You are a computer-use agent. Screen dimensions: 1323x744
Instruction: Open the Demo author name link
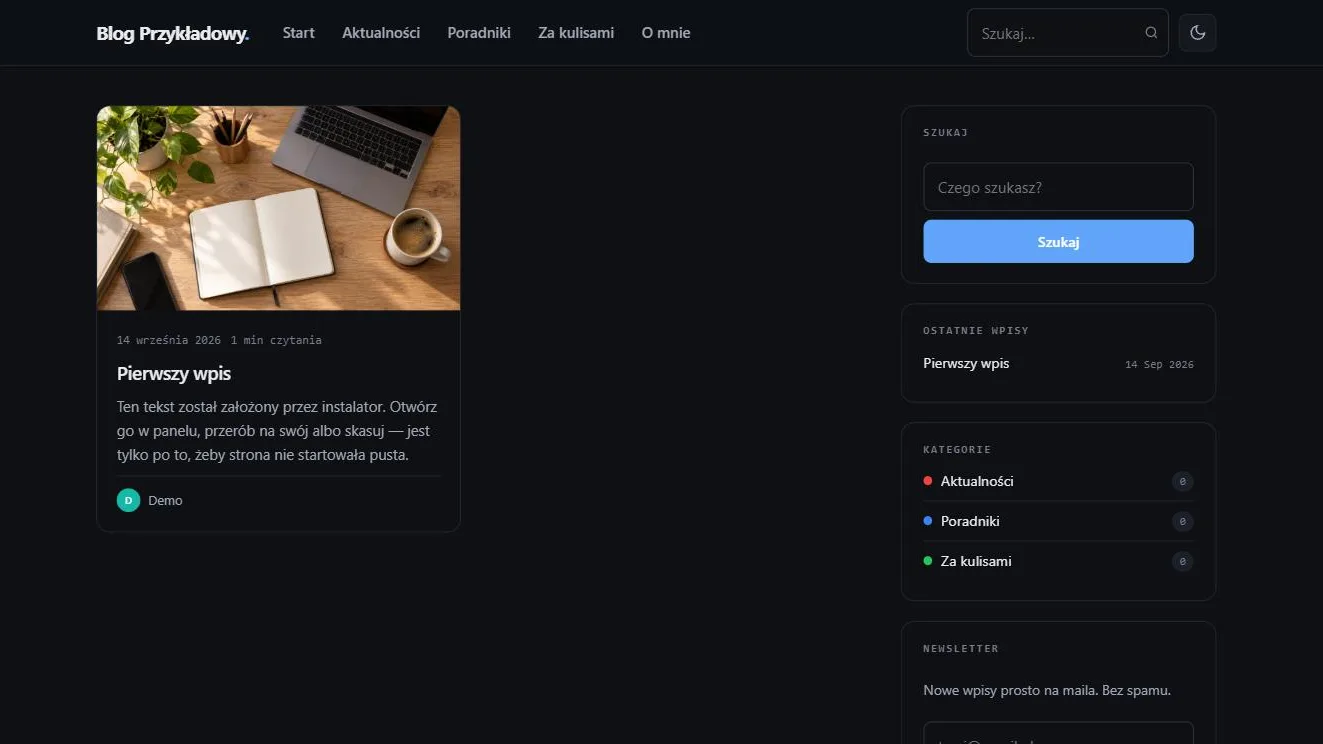[165, 500]
